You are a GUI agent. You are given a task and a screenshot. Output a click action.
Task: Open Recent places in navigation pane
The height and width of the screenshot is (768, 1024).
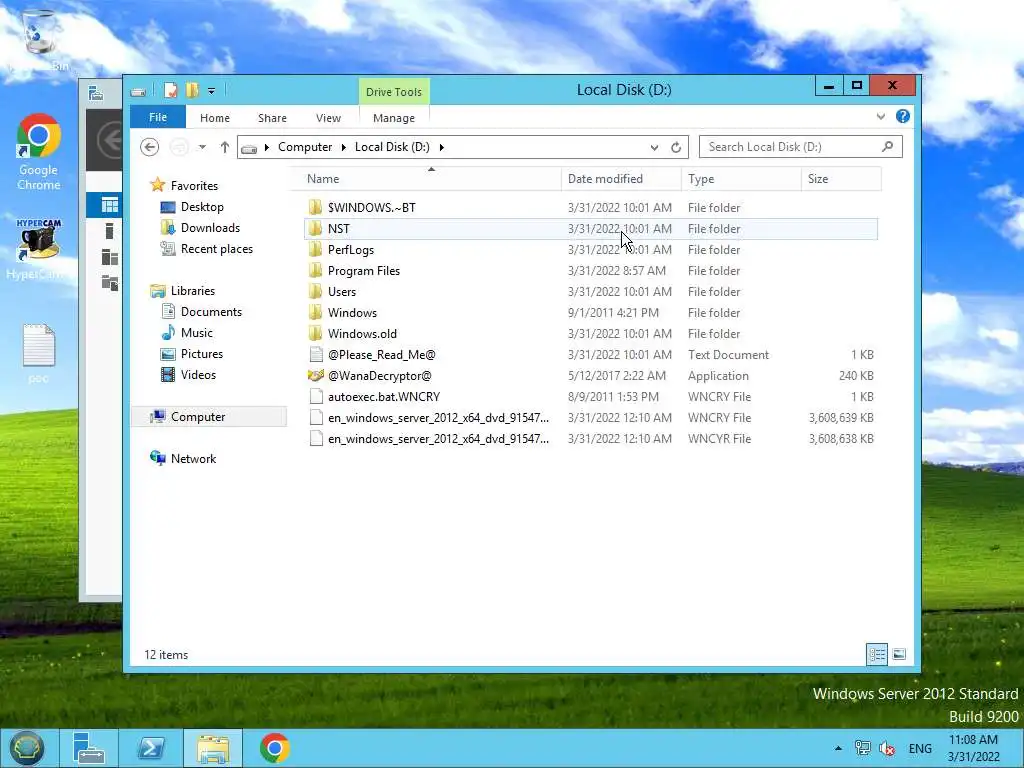[x=216, y=249]
